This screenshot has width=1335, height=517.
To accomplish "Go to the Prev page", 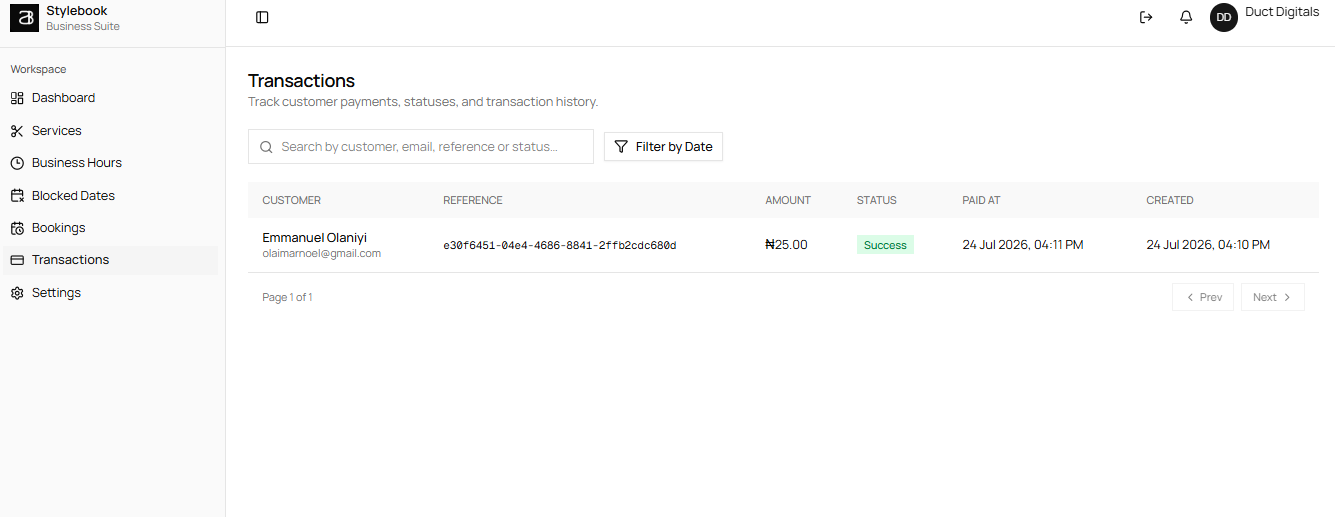I will (x=1203, y=297).
